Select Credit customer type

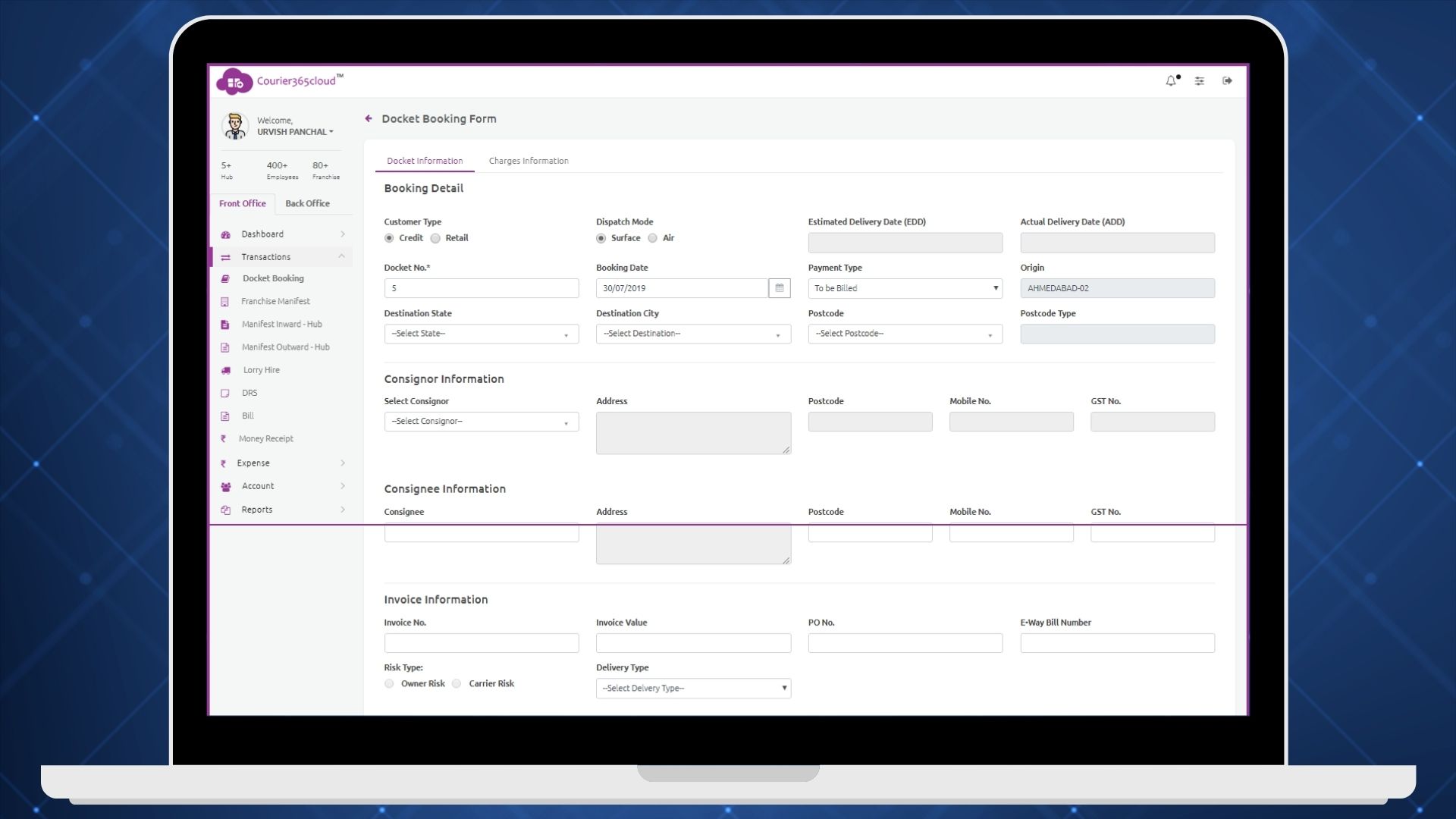[389, 238]
